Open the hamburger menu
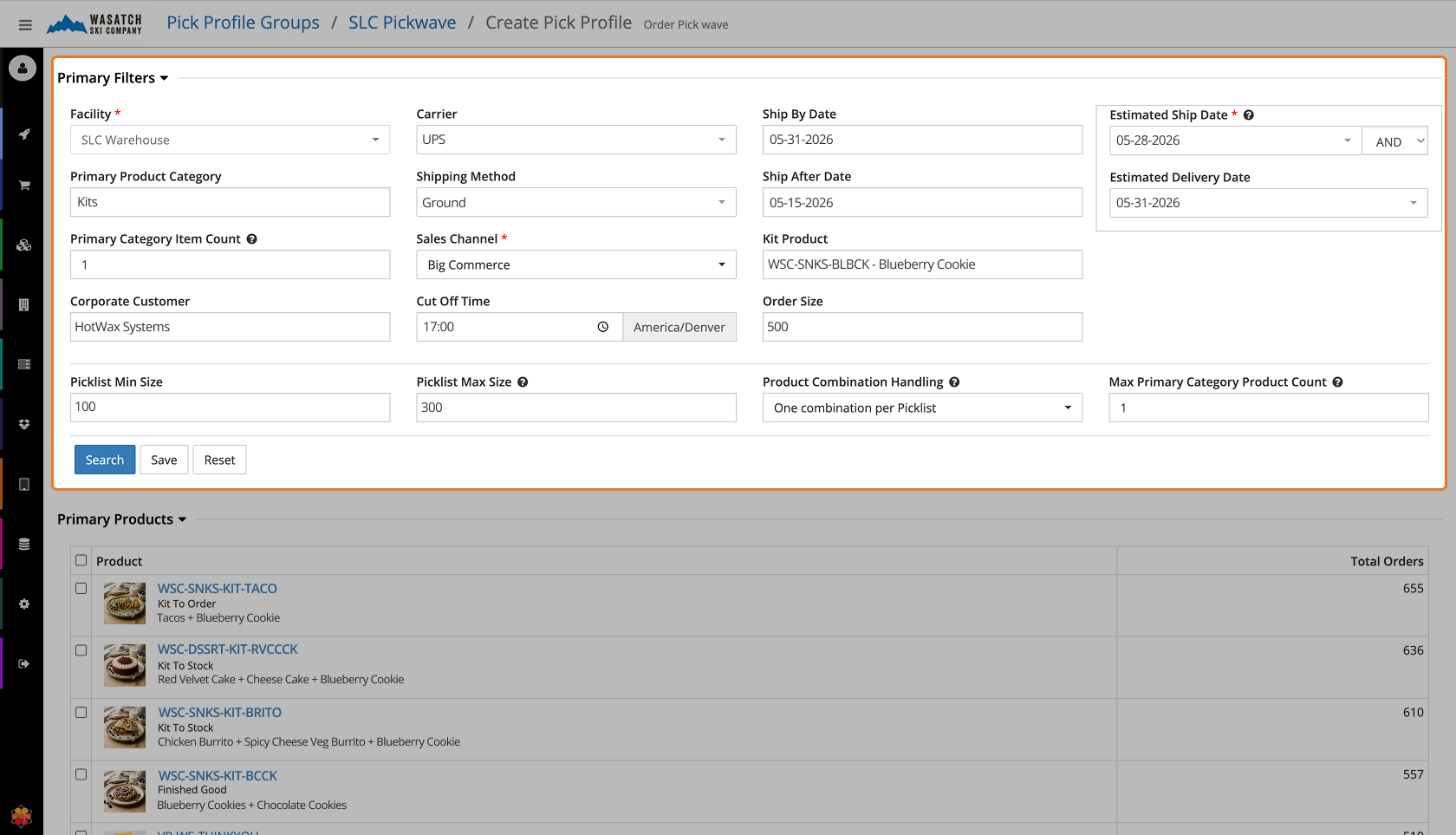The height and width of the screenshot is (835, 1456). click(x=25, y=25)
